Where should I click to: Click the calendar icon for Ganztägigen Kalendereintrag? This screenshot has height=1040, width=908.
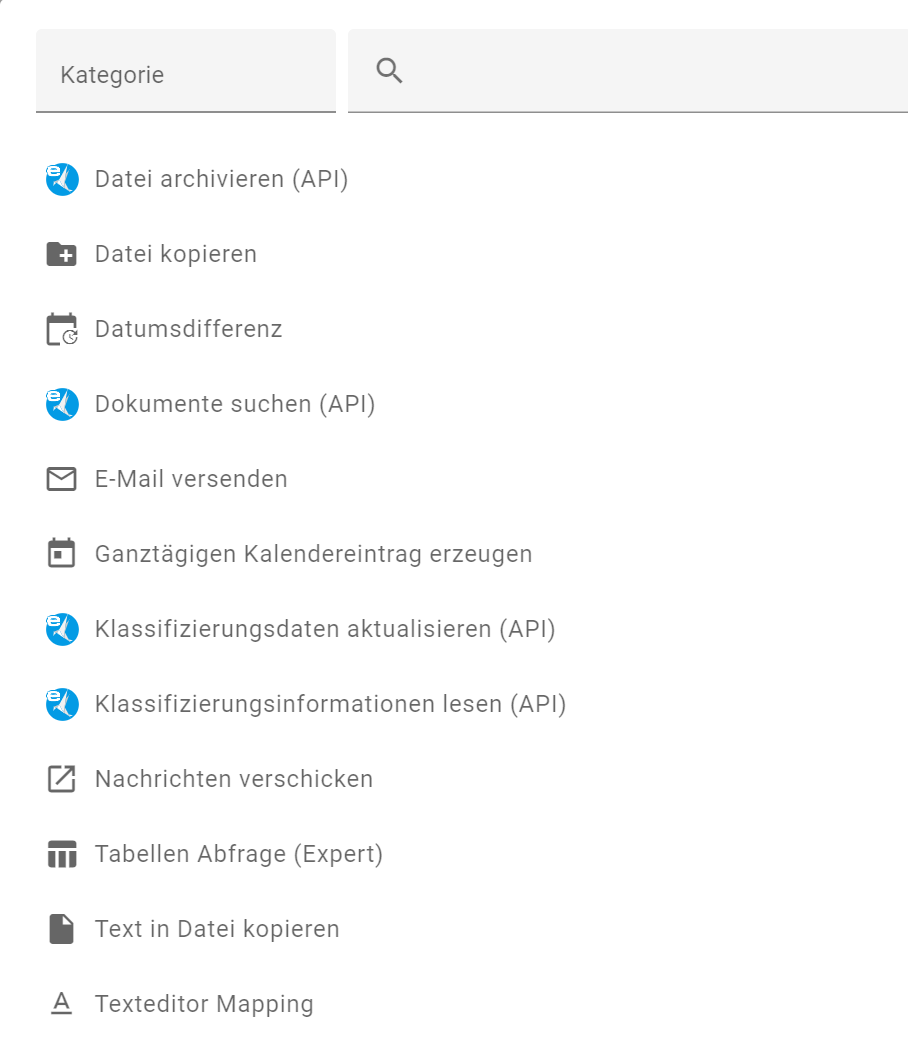tap(62, 554)
